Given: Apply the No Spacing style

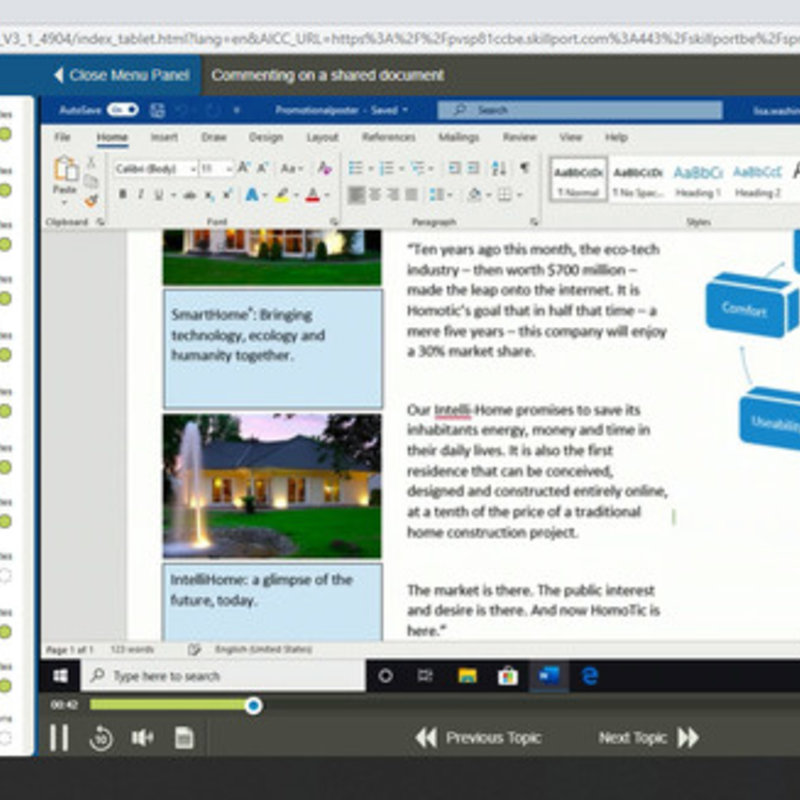Looking at the screenshot, I should point(638,180).
